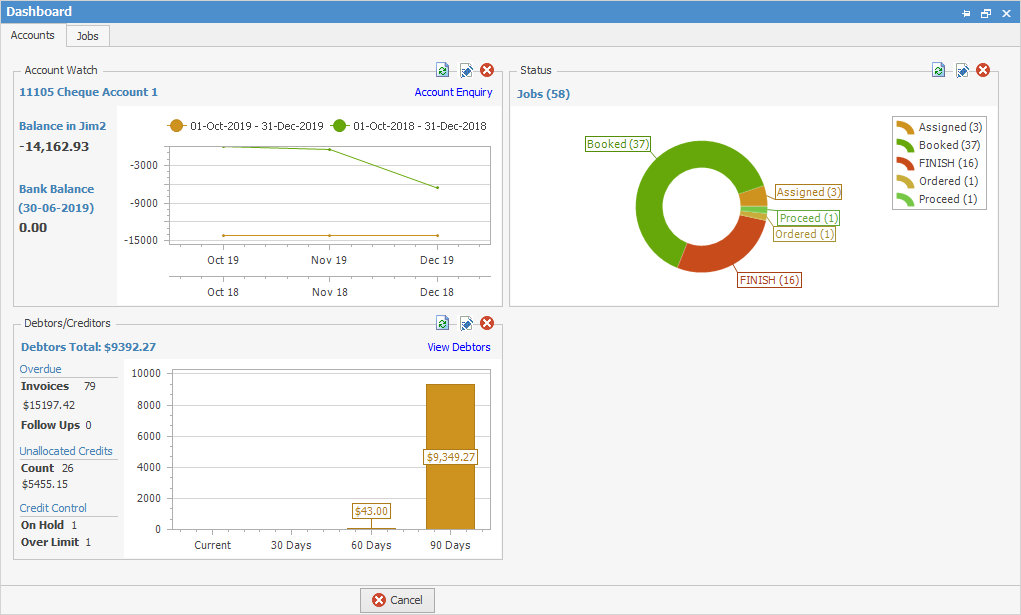1021x615 pixels.
Task: Refresh the Status panel
Action: point(938,70)
